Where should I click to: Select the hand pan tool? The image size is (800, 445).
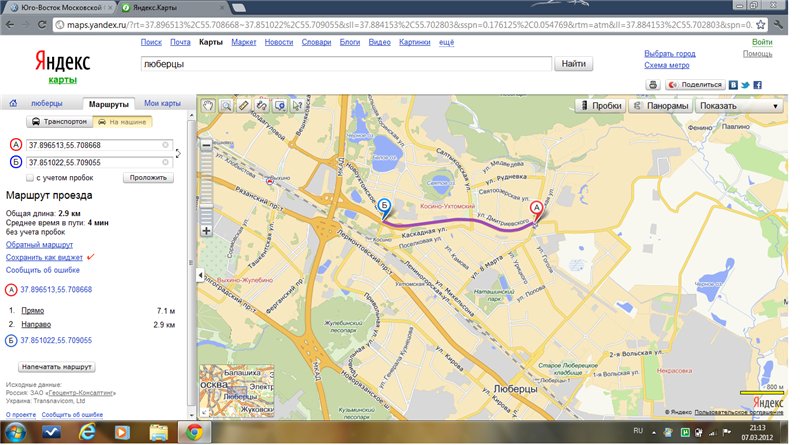[209, 105]
